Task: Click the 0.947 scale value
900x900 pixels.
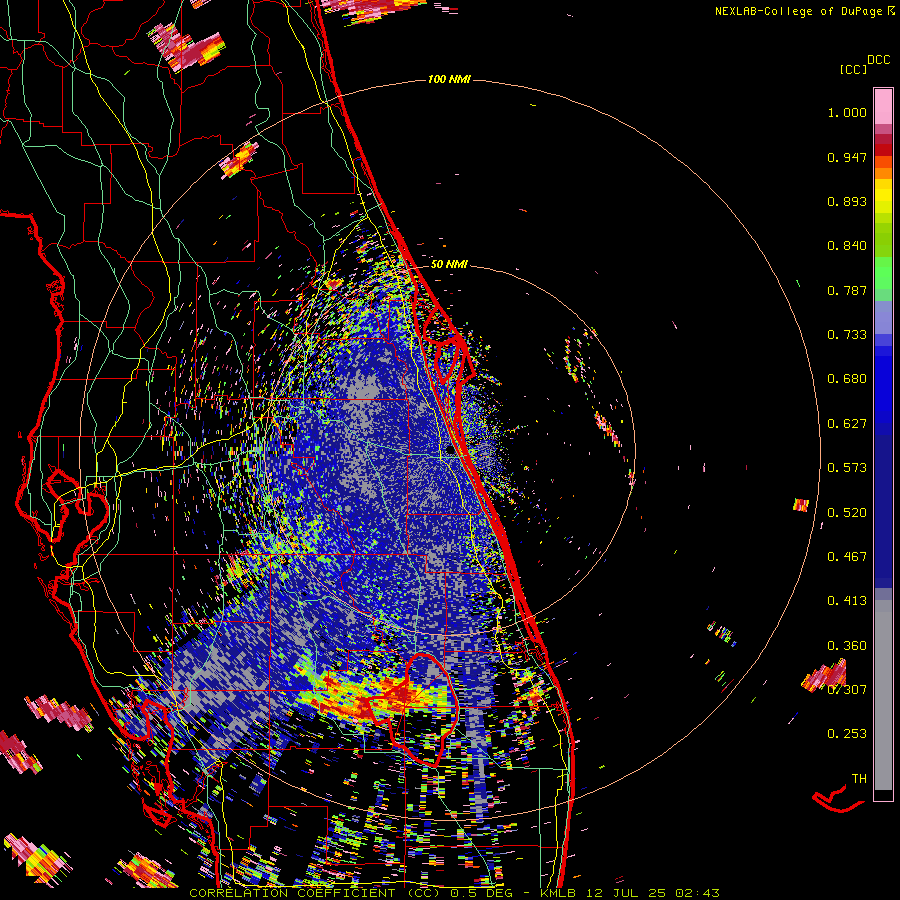Action: [847, 157]
